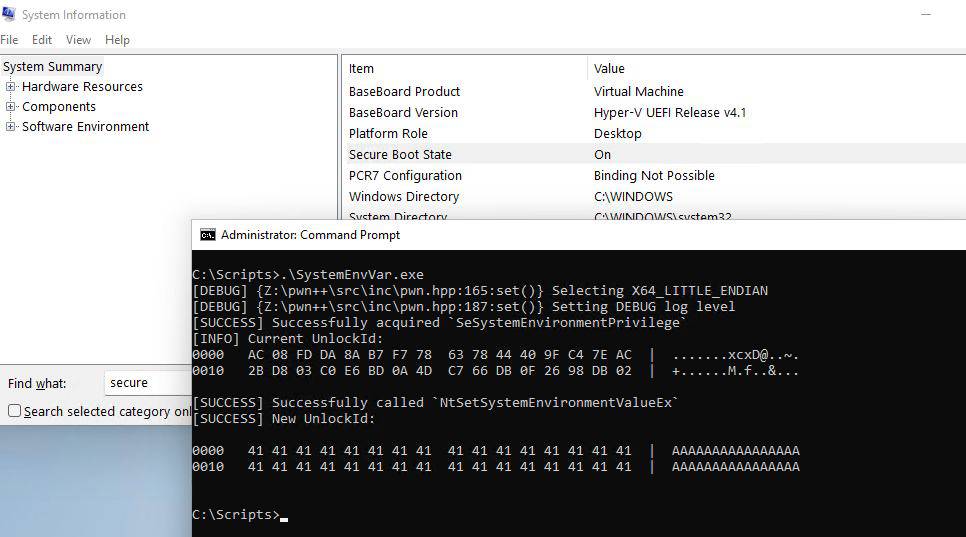Expand the Hardware Resources tree node

point(11,87)
